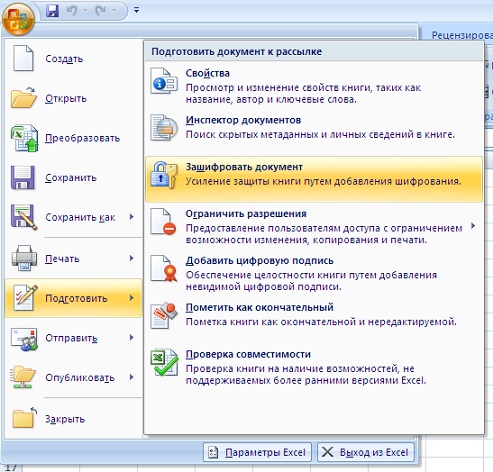Screen dimensions: 493x472
Task: Select the Создать menu item
Action: coord(74,59)
